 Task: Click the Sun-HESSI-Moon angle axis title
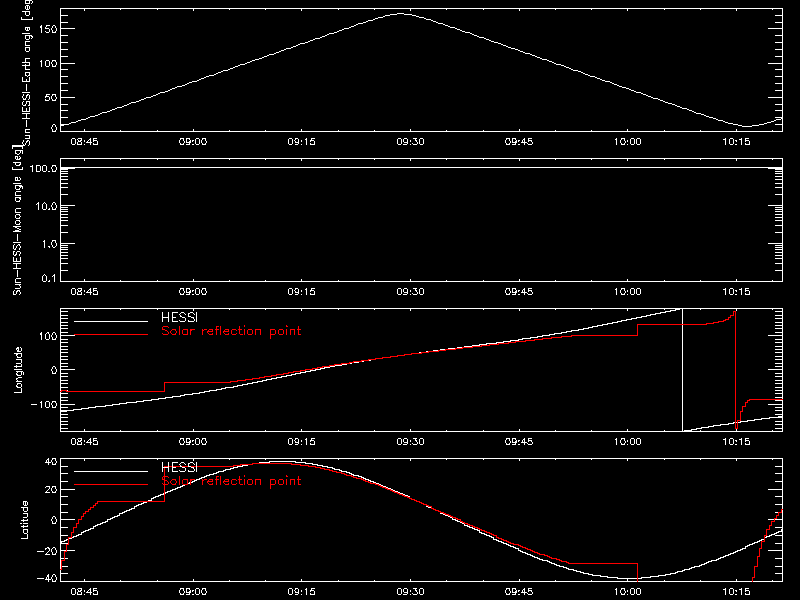(x=17, y=220)
